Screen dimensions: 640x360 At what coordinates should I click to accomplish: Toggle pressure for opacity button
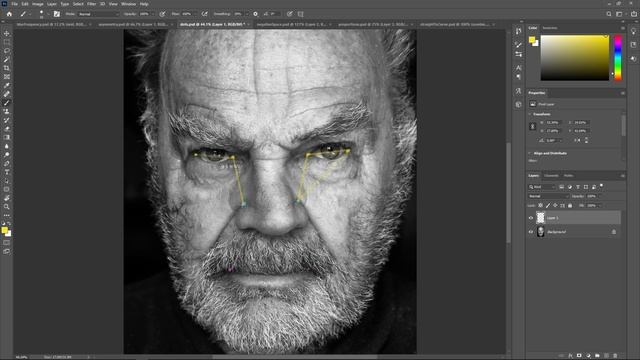coord(162,14)
